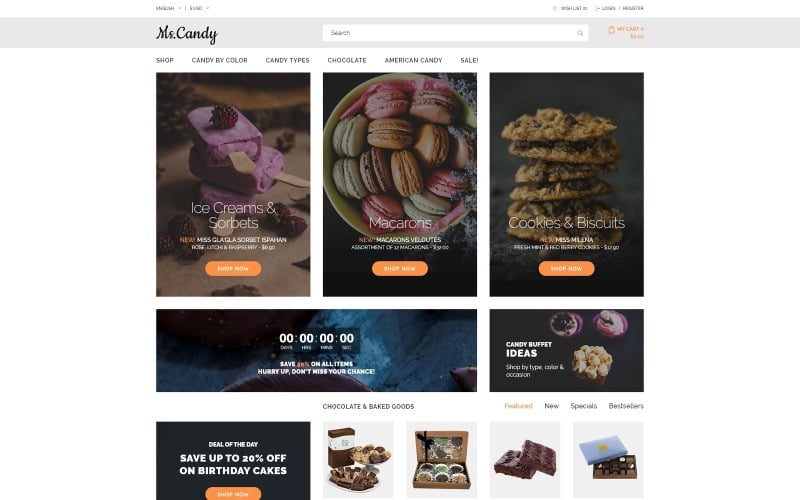
Task: Click the search magnifier icon
Action: [x=580, y=33]
